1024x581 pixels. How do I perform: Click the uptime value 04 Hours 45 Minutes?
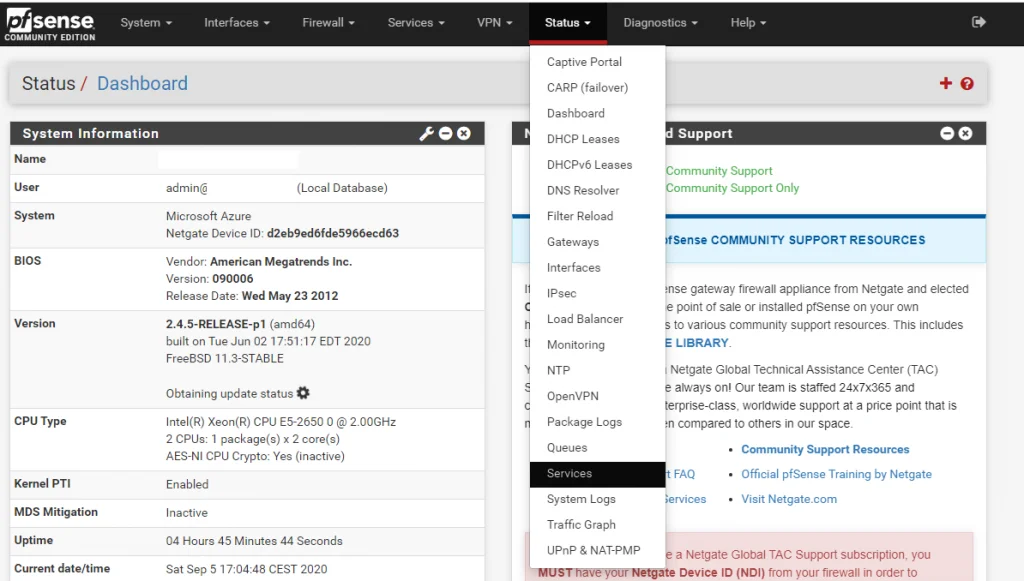254,541
